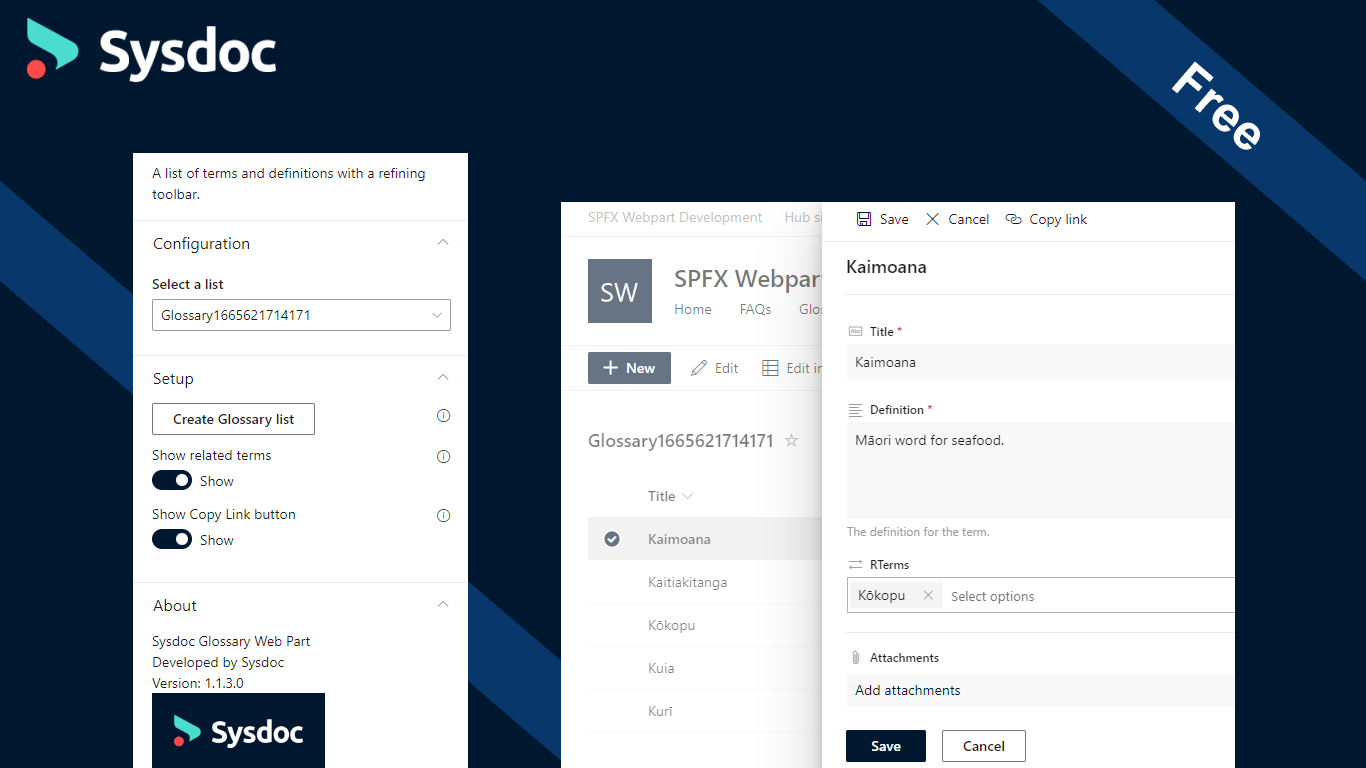Toggle the Show related terms switch
Viewport: 1366px width, 768px height.
coord(172,481)
